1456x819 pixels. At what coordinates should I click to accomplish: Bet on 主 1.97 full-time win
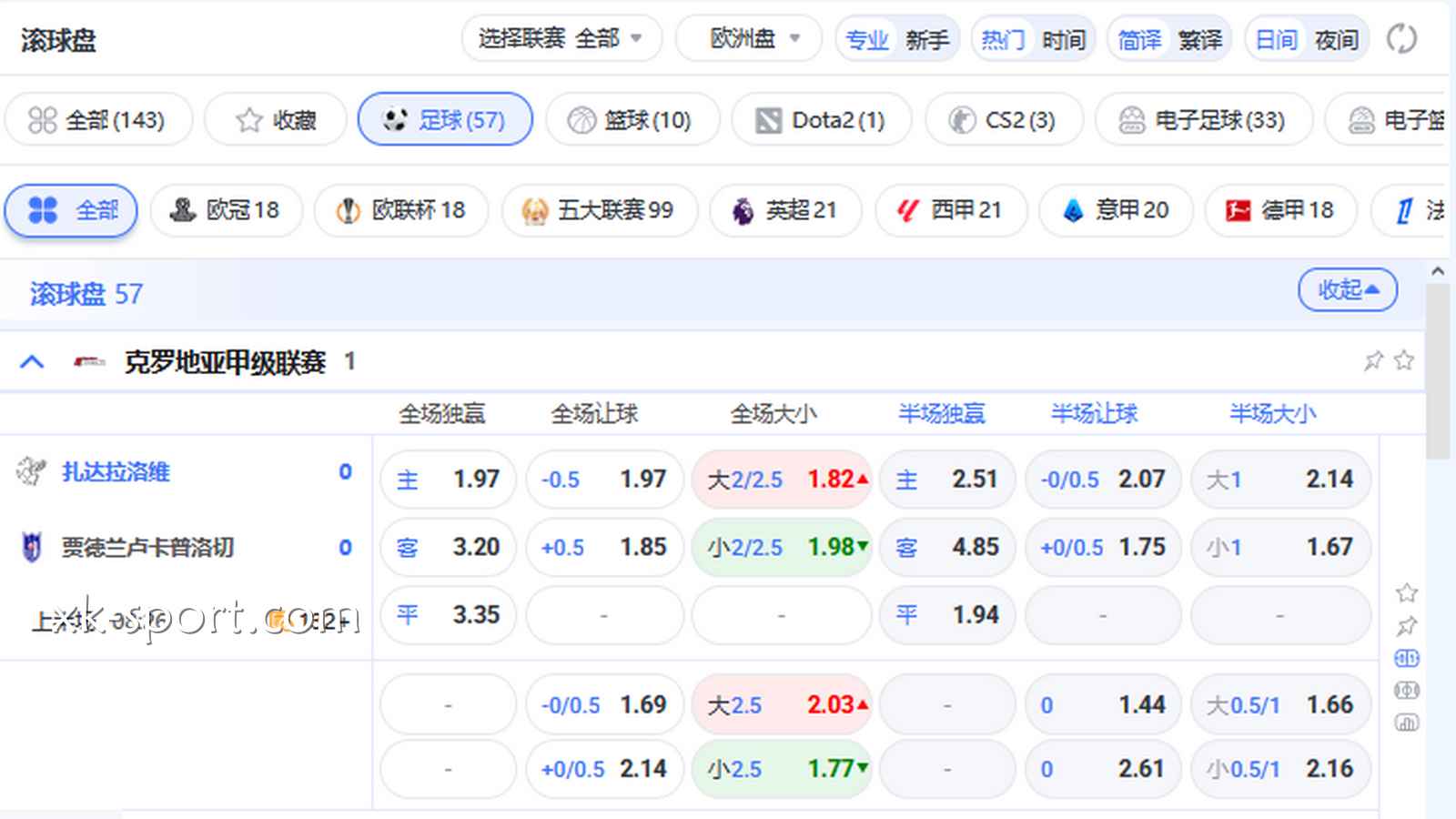[x=448, y=479]
